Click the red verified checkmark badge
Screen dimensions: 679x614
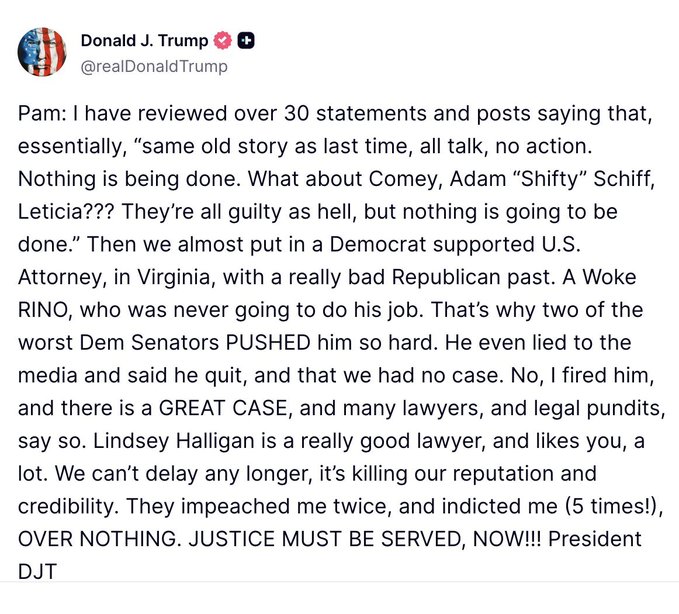pos(224,41)
